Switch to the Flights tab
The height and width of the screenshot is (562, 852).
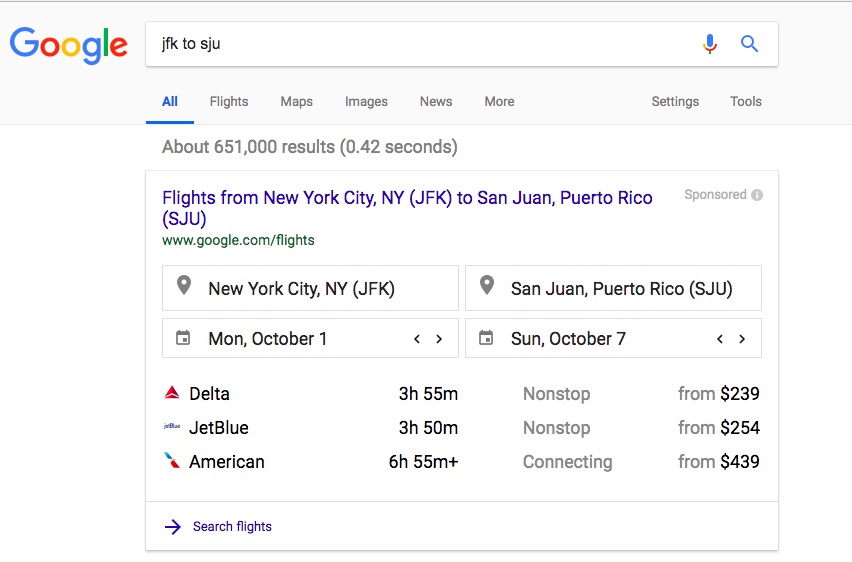tap(229, 101)
